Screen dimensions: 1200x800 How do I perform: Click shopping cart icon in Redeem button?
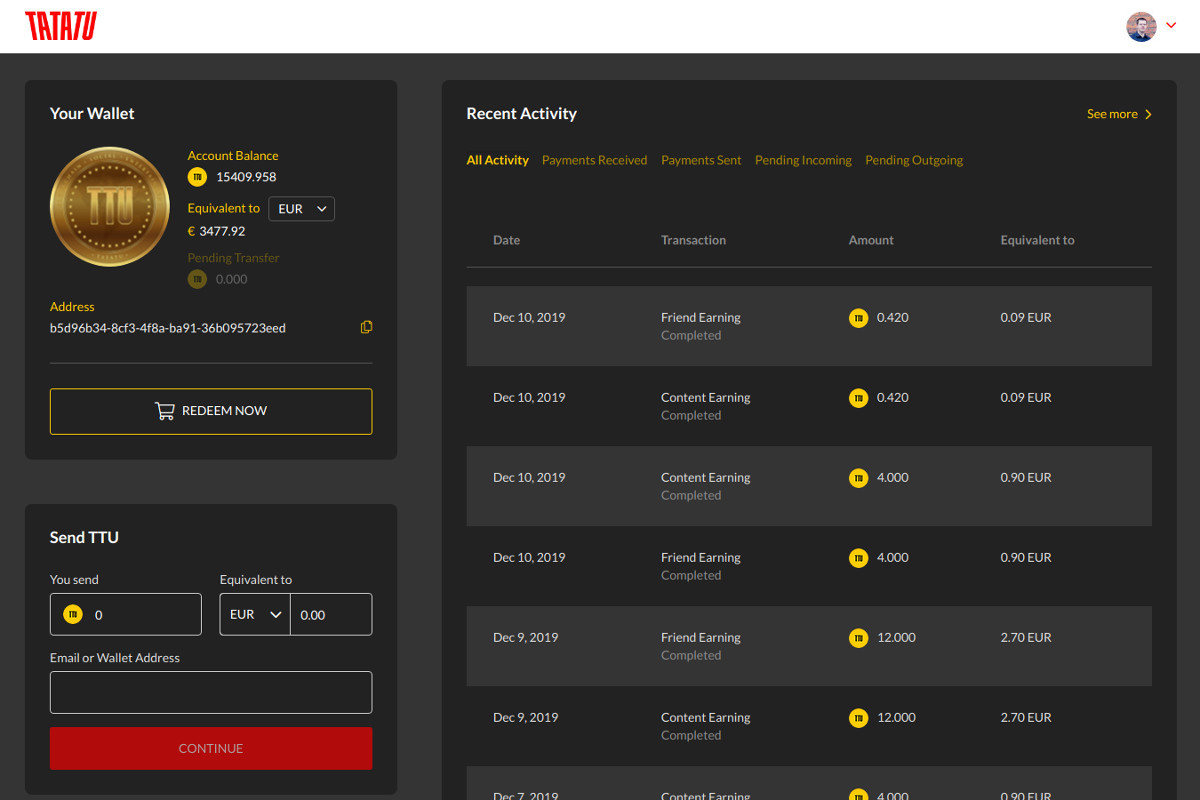coord(165,411)
